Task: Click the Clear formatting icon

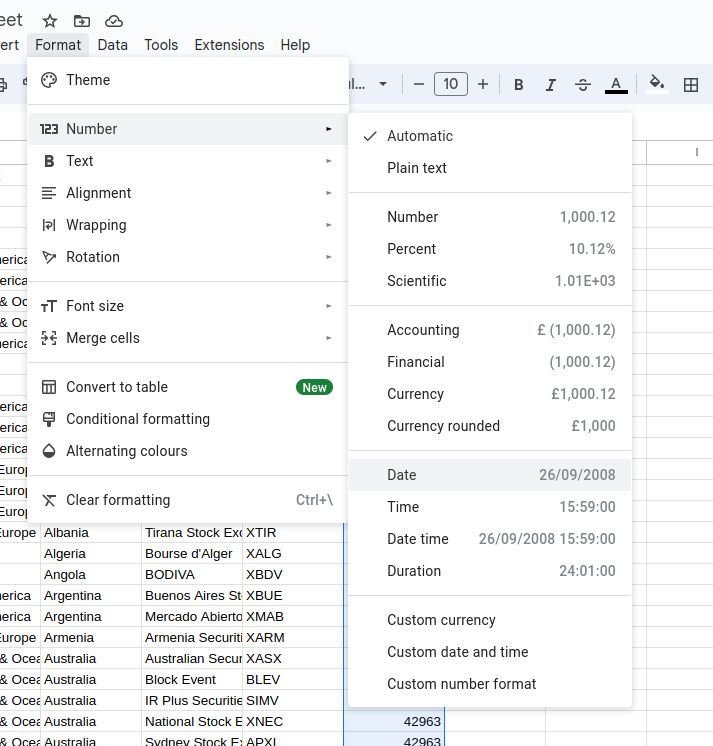Action: click(x=49, y=500)
